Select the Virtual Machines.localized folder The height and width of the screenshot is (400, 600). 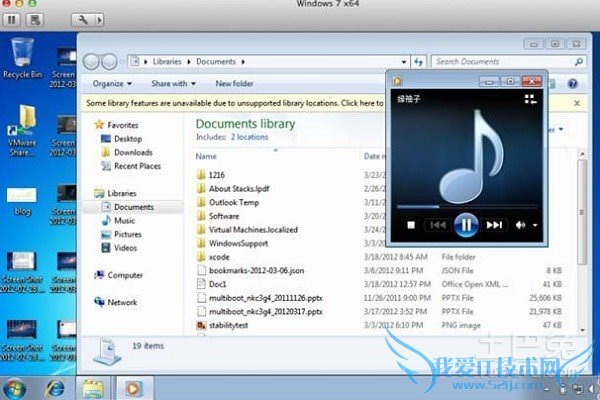click(x=247, y=230)
